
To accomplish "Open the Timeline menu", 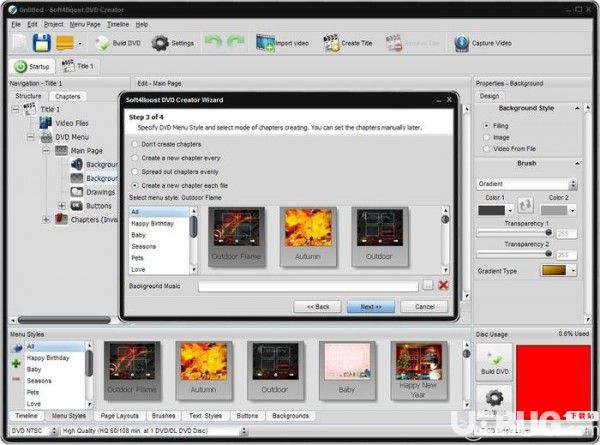I will click(118, 24).
